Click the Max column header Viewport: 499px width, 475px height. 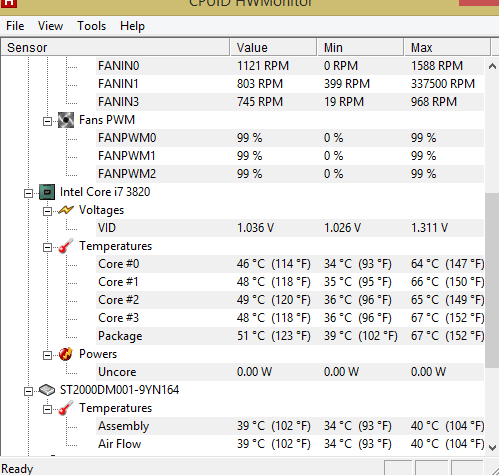(447, 48)
